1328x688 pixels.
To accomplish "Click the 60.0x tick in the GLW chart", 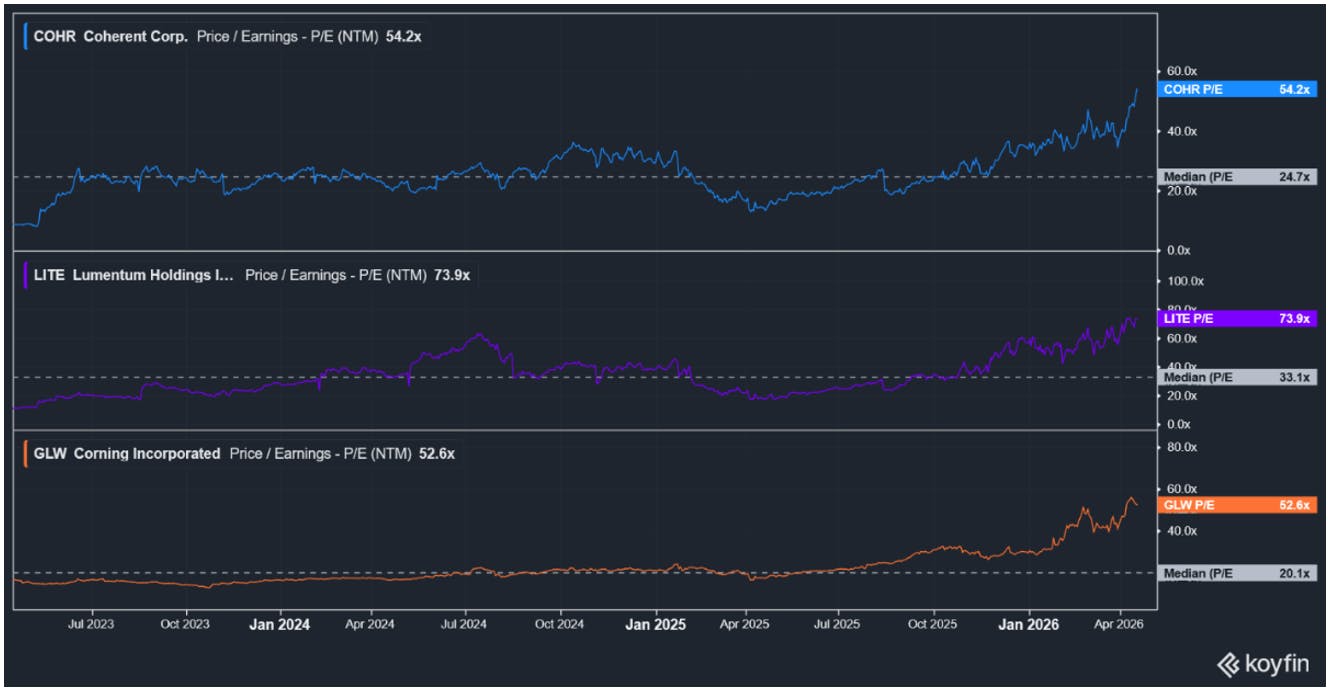I will [x=1182, y=488].
